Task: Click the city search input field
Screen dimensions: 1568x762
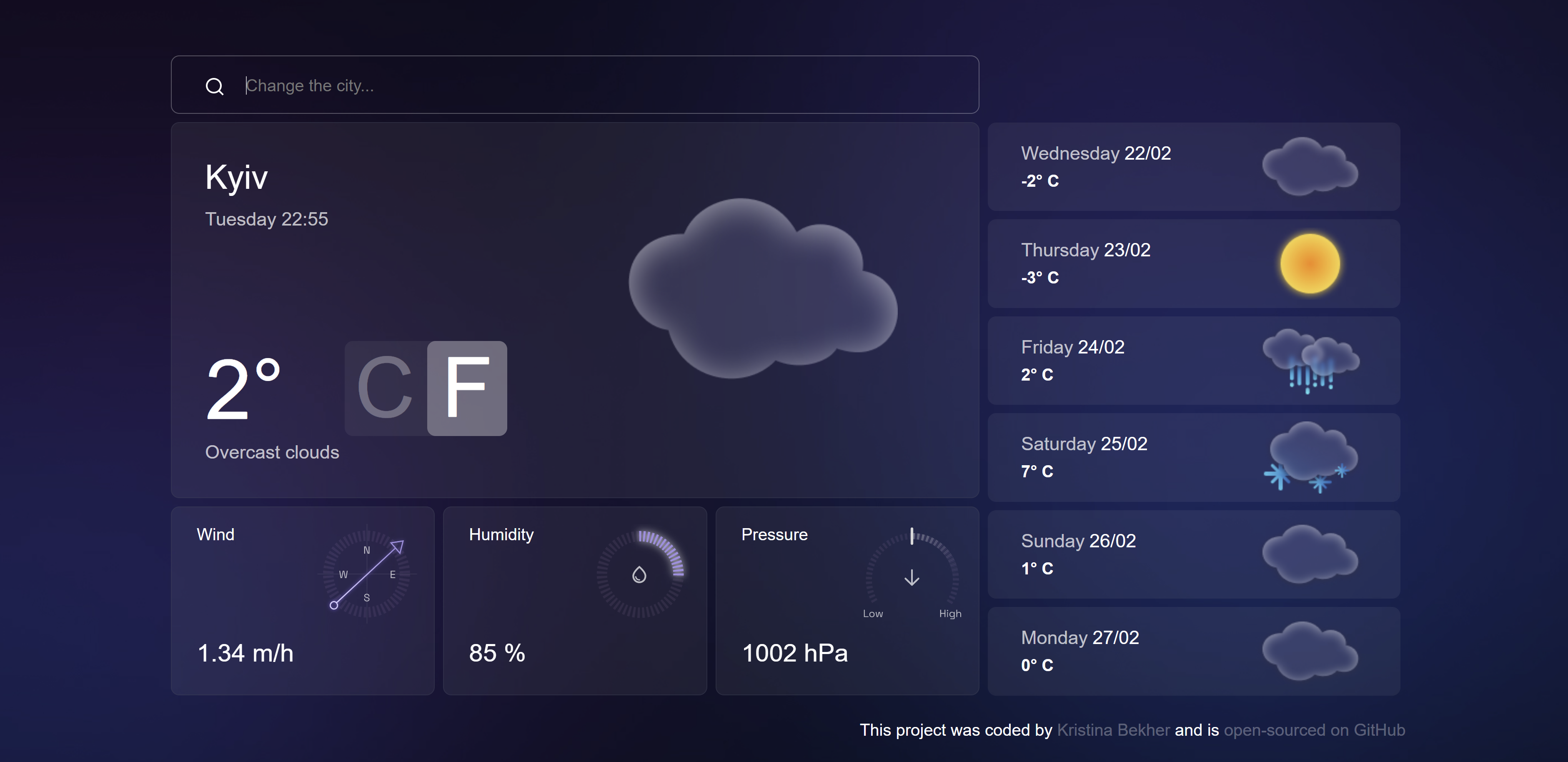Action: 575,85
